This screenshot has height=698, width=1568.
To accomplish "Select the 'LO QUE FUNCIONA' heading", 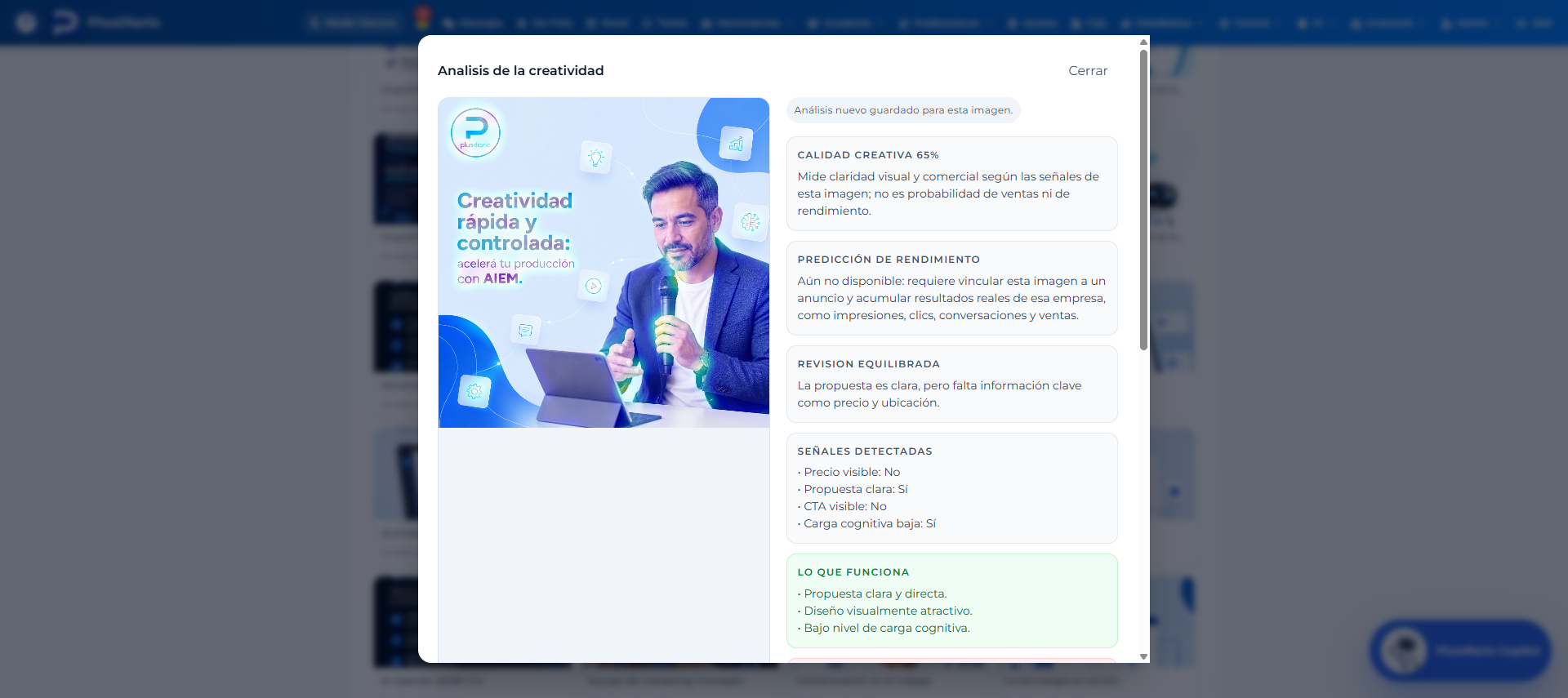I will tap(853, 572).
